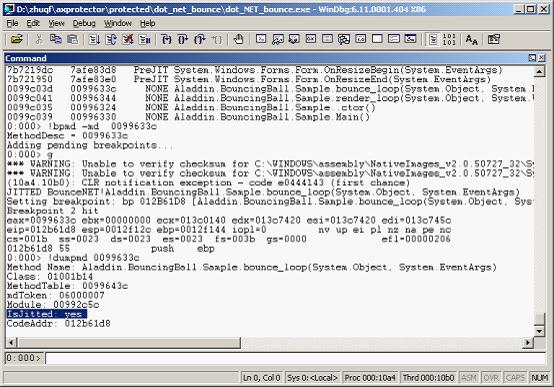Open the Call Stack window toolbar icon
This screenshot has width=554, height=387.
(344, 39)
